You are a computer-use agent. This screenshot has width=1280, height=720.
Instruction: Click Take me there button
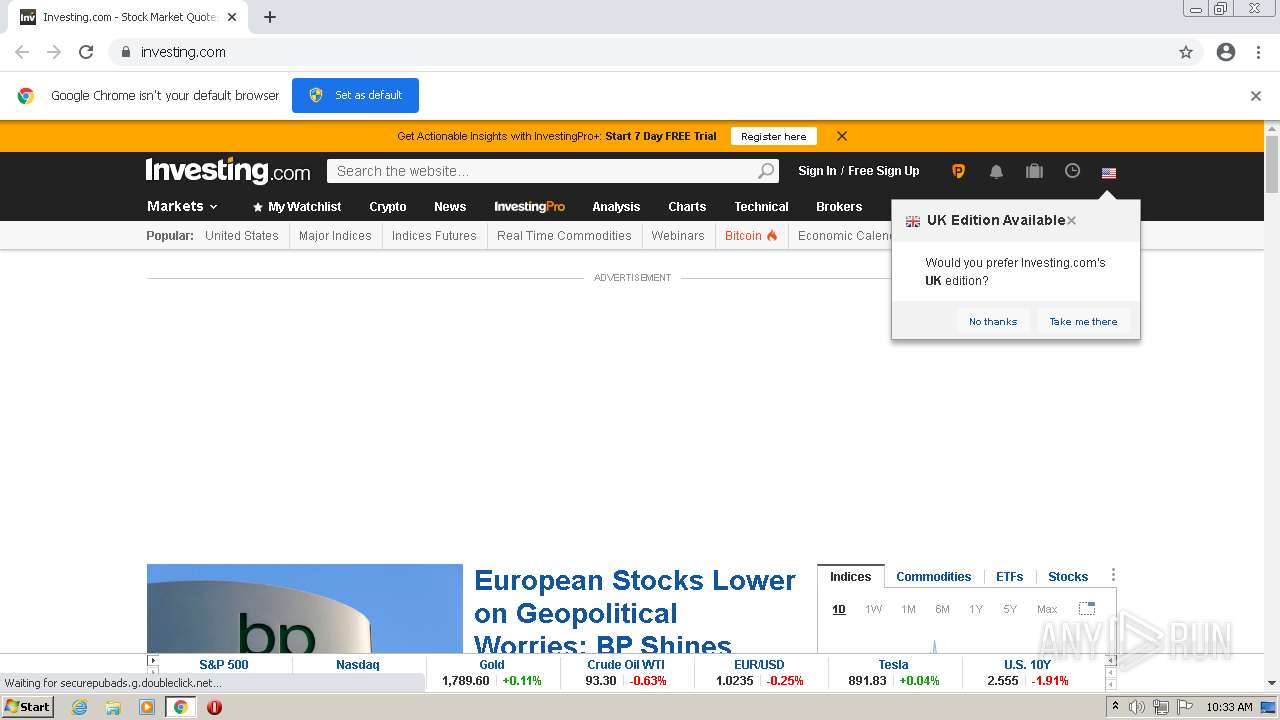1083,321
